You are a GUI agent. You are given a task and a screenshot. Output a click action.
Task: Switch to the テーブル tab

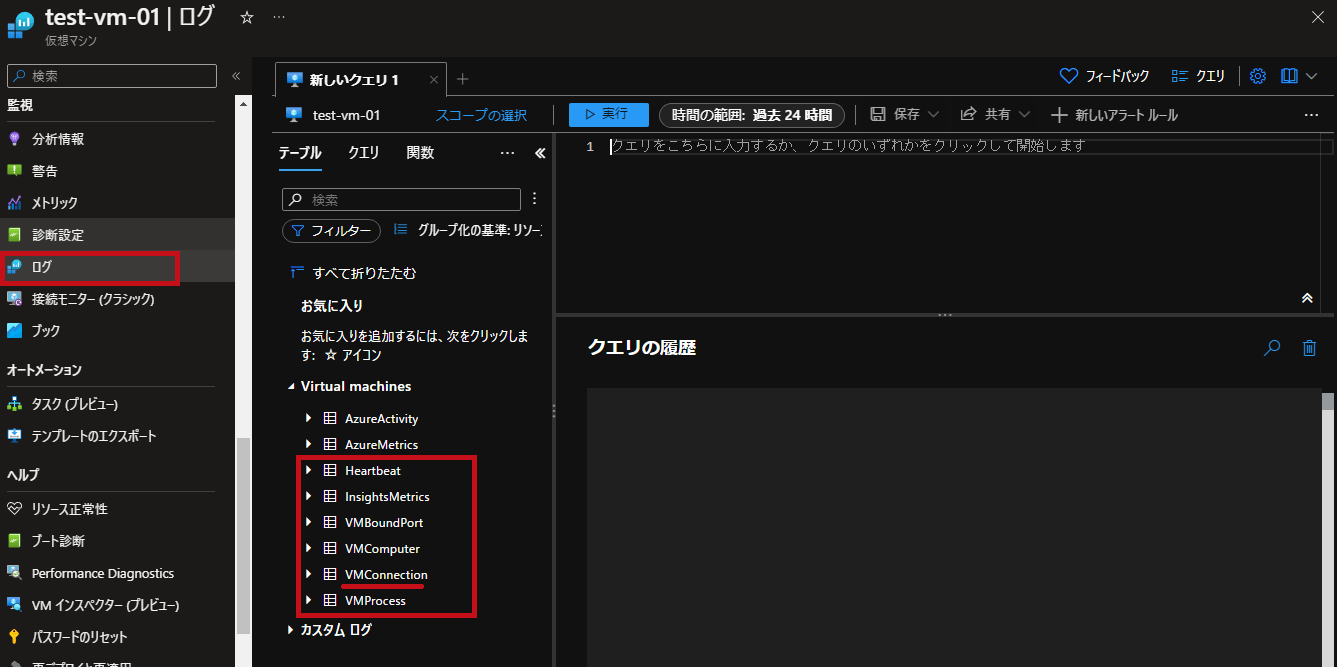[x=299, y=153]
